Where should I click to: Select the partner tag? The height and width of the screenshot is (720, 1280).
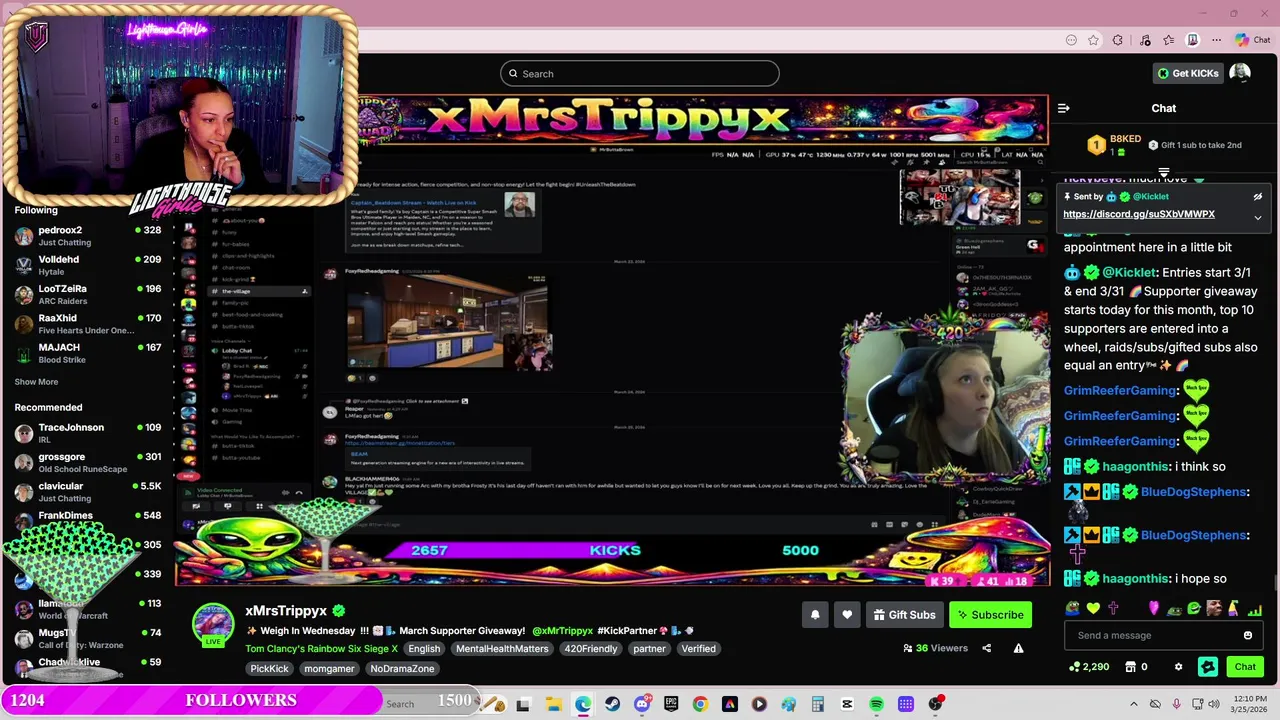(x=649, y=649)
